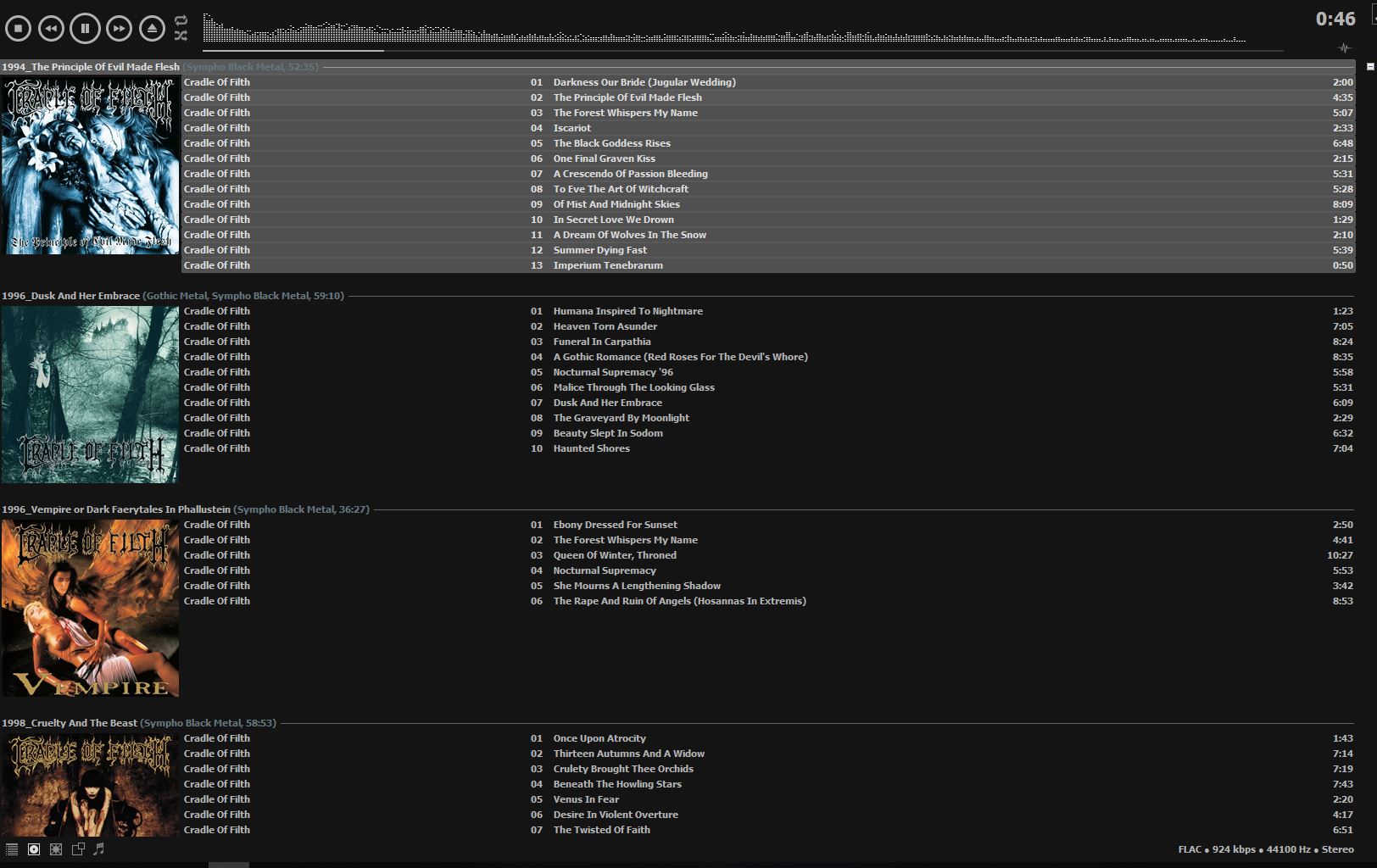
Task: Skip to the next track
Action: pyautogui.click(x=119, y=28)
